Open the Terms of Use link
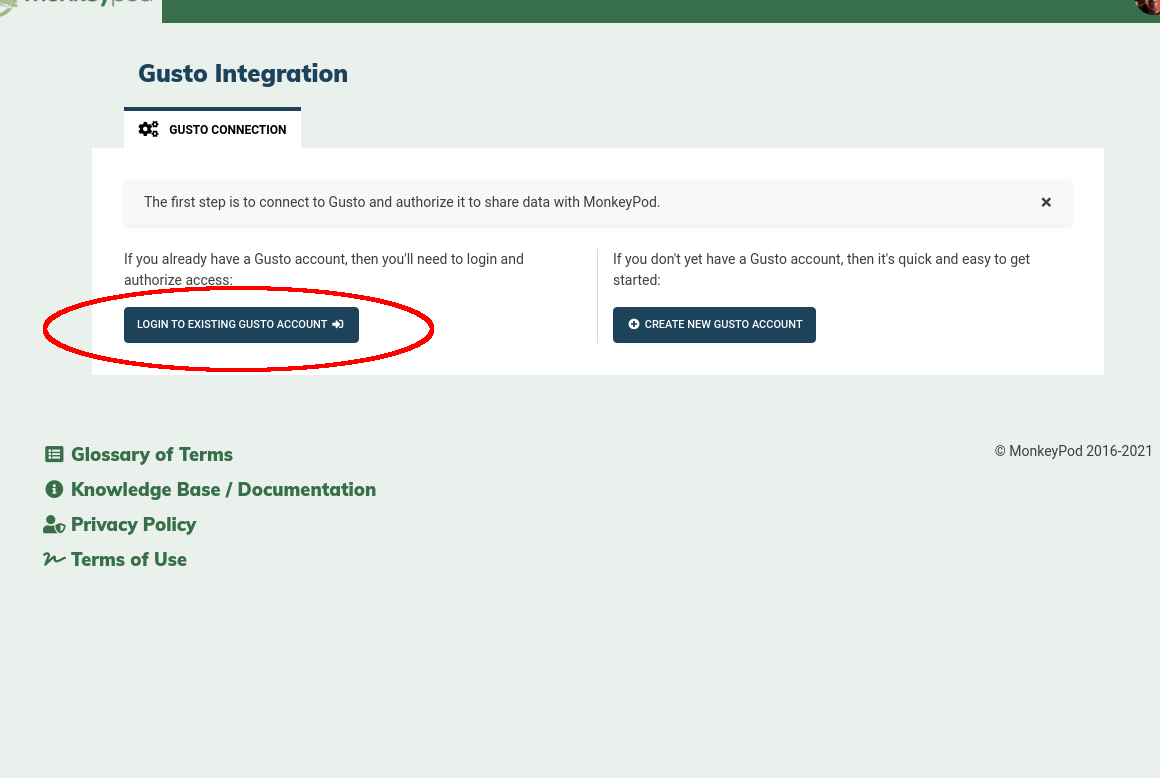 (129, 559)
